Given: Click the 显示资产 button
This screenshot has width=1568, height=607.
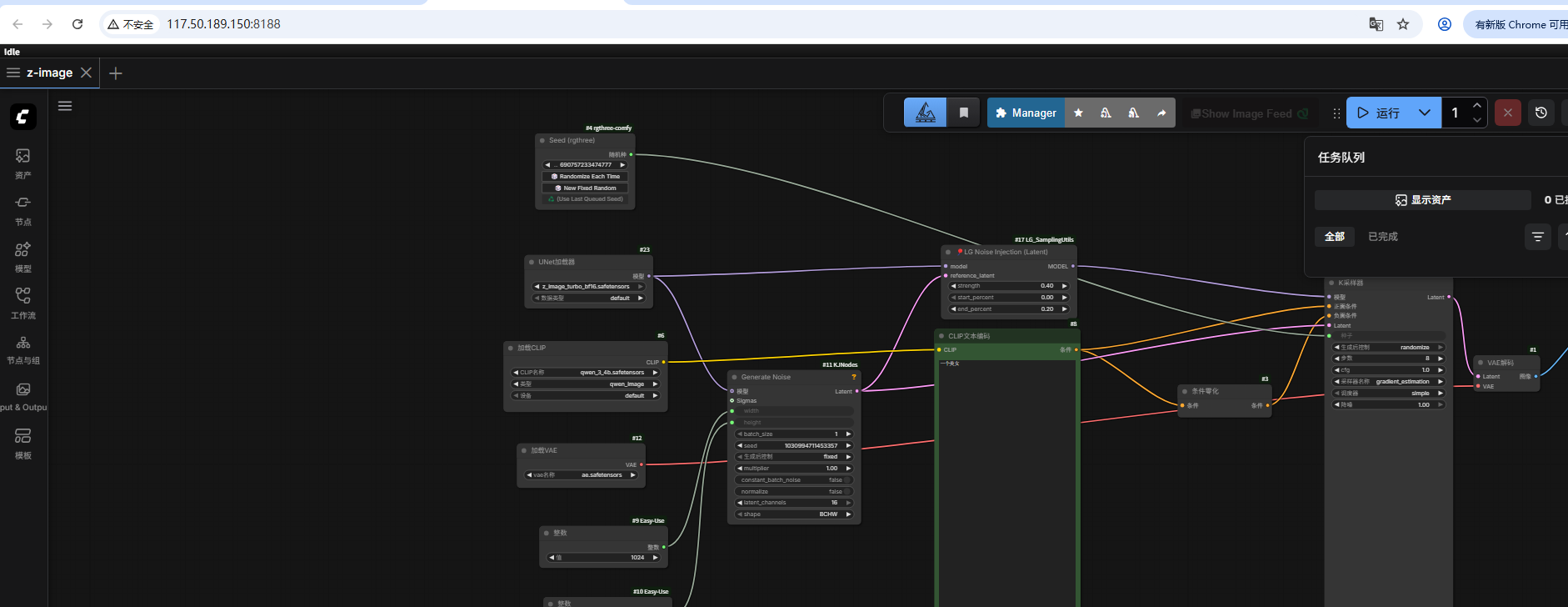Looking at the screenshot, I should 1423,200.
